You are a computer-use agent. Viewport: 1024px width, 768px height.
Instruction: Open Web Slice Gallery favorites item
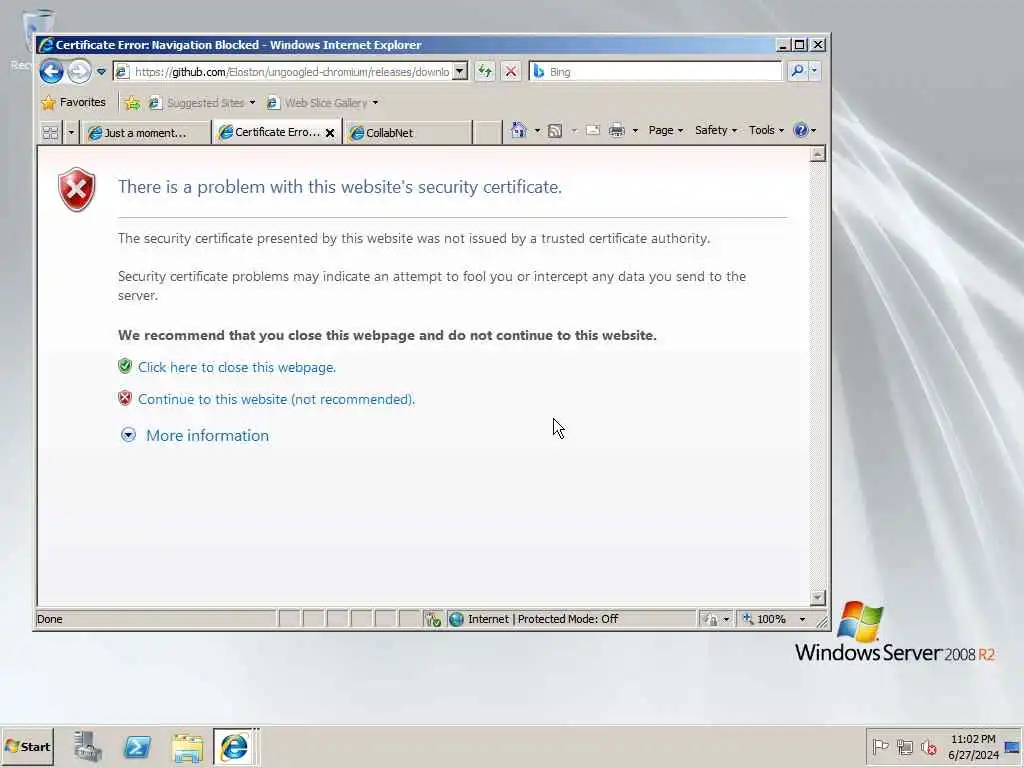pyautogui.click(x=323, y=103)
